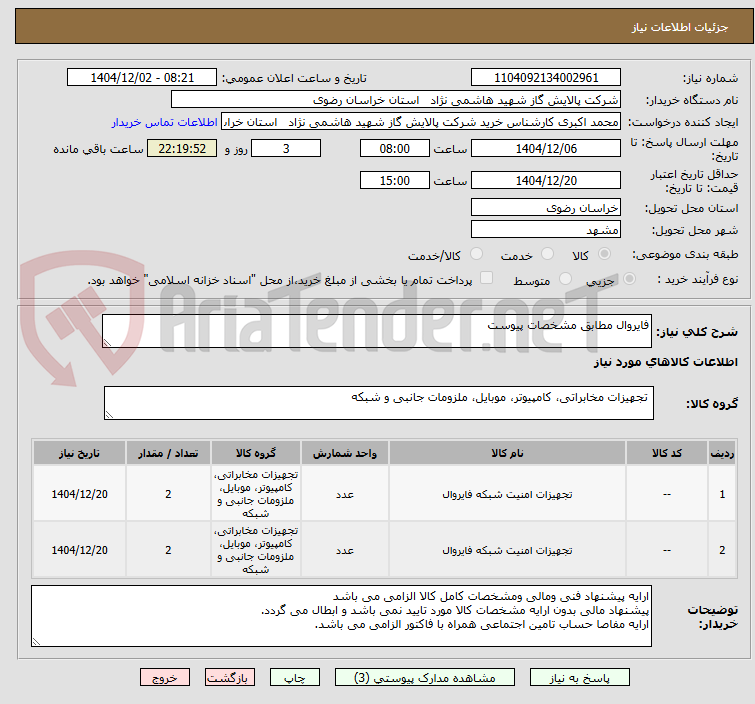Open مشاهده مدارک پیوستی (3) button
Screen dimensions: 755x704
tap(425, 678)
